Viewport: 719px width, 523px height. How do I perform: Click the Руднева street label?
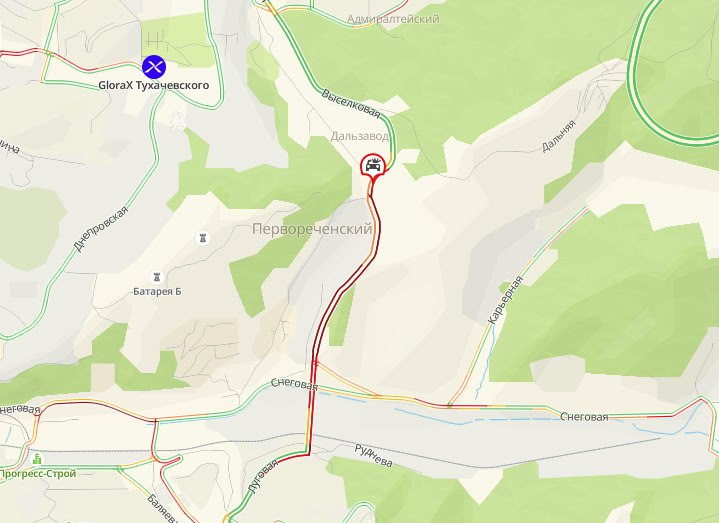[x=374, y=456]
